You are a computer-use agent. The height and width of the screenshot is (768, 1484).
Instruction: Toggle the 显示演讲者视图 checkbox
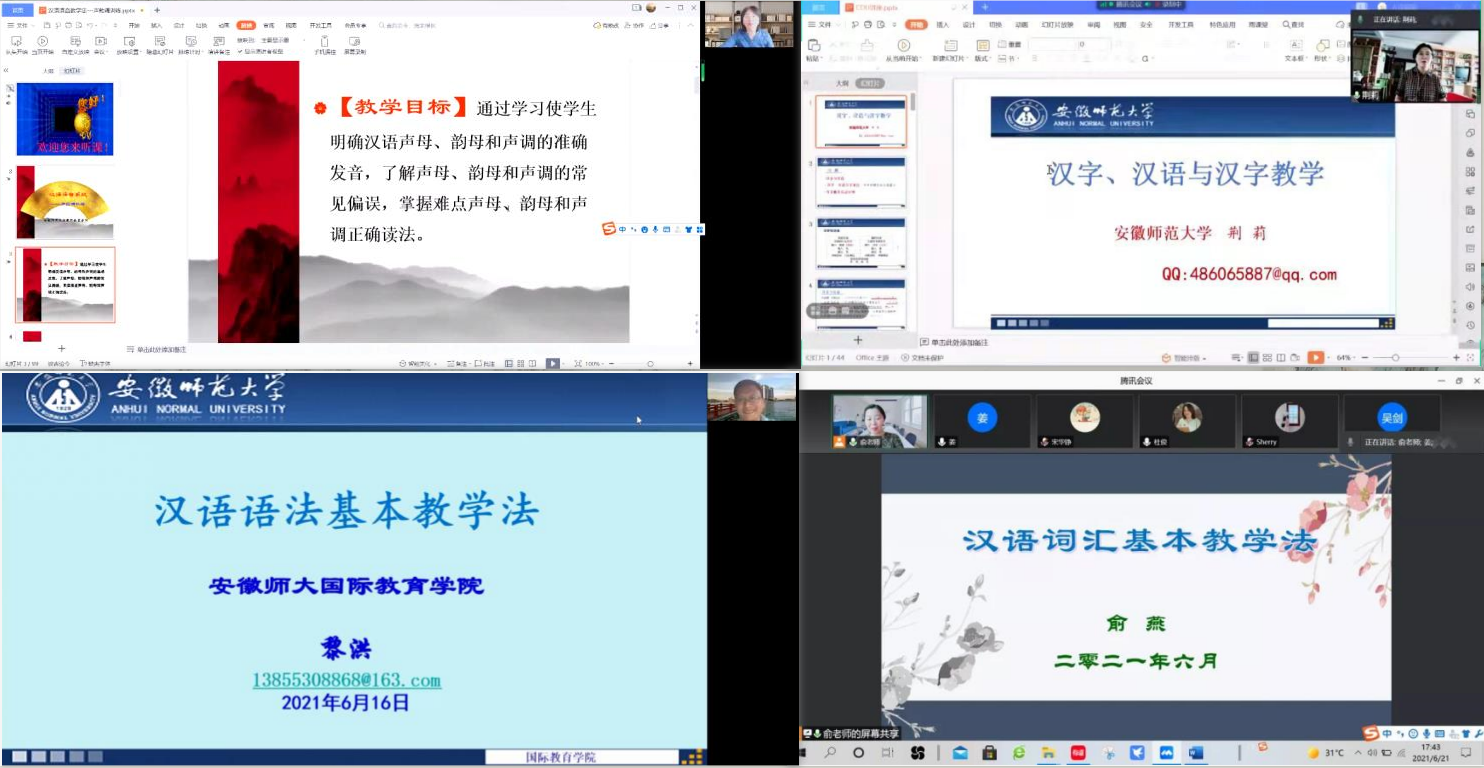(237, 51)
